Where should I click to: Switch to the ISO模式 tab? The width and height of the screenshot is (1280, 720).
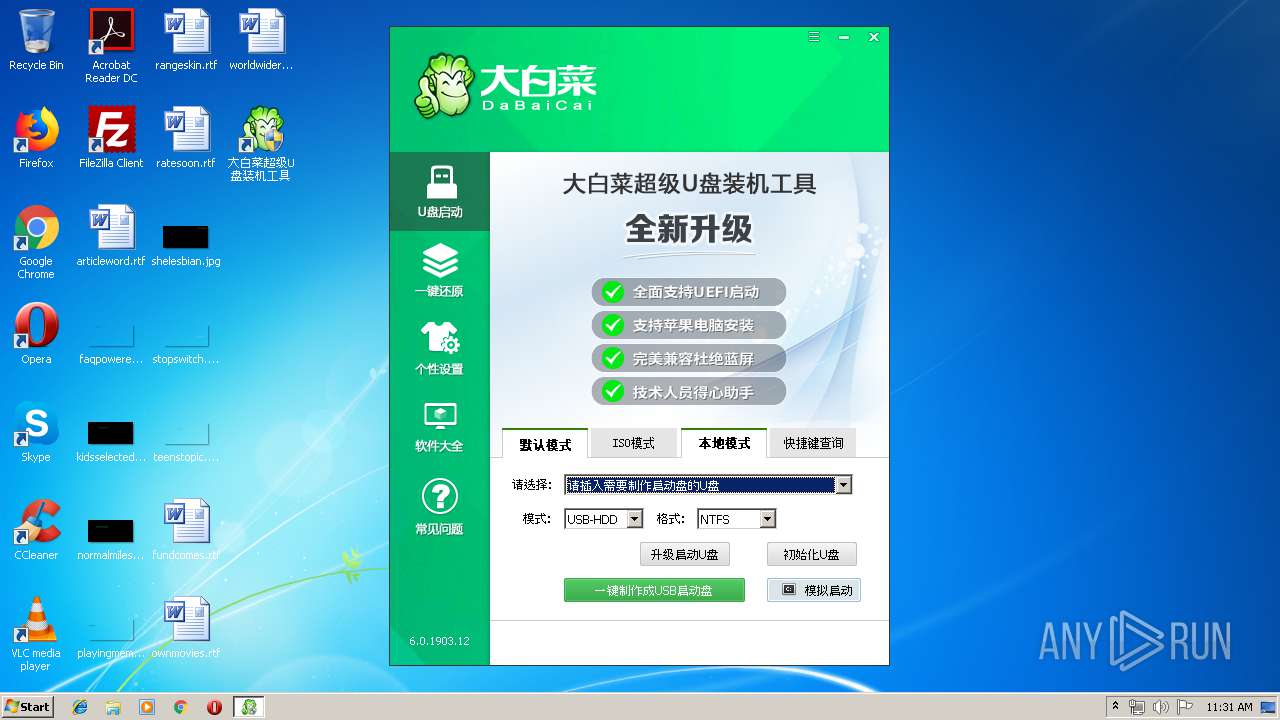(633, 443)
